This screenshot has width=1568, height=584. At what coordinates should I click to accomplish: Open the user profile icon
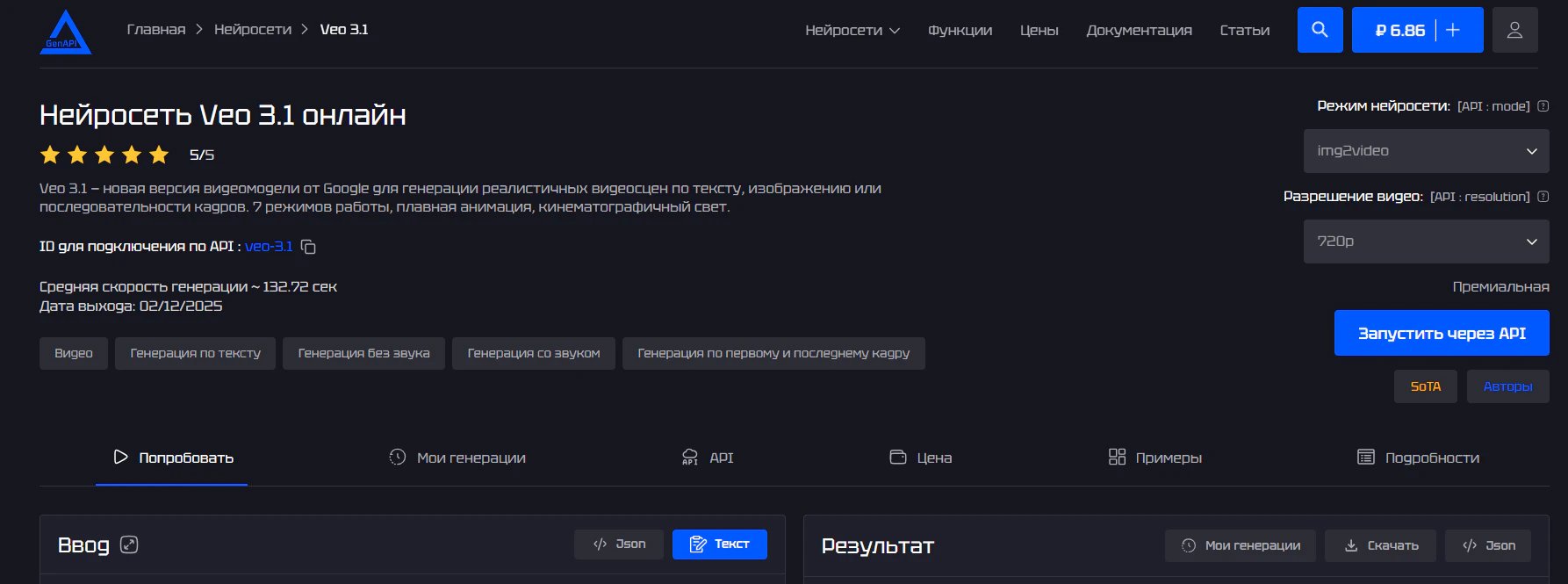[x=1514, y=30]
